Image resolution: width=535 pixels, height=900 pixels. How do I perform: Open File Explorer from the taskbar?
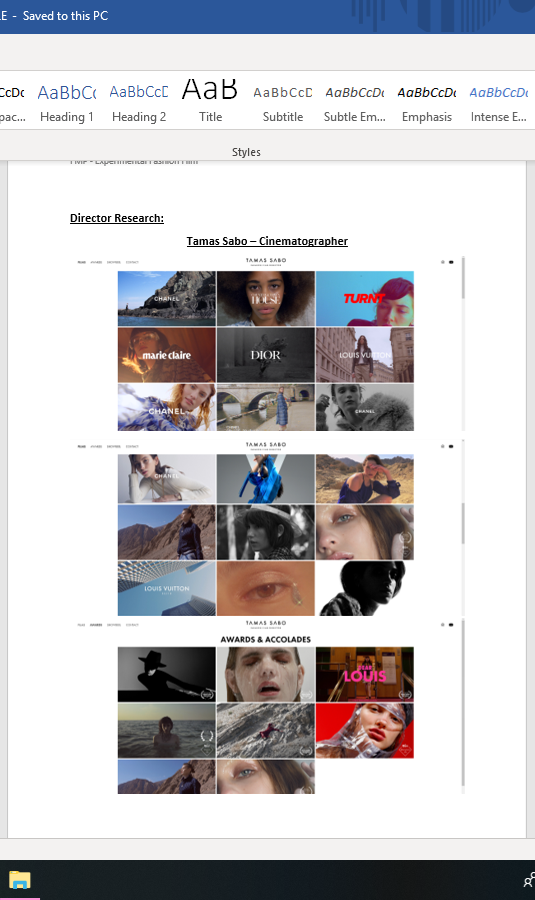[x=20, y=880]
